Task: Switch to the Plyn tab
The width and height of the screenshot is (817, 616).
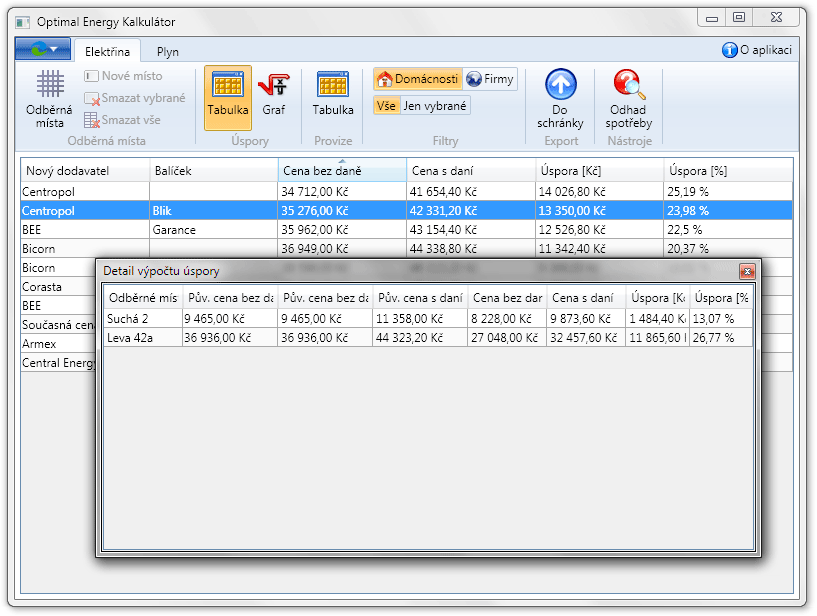Action: pyautogui.click(x=168, y=52)
